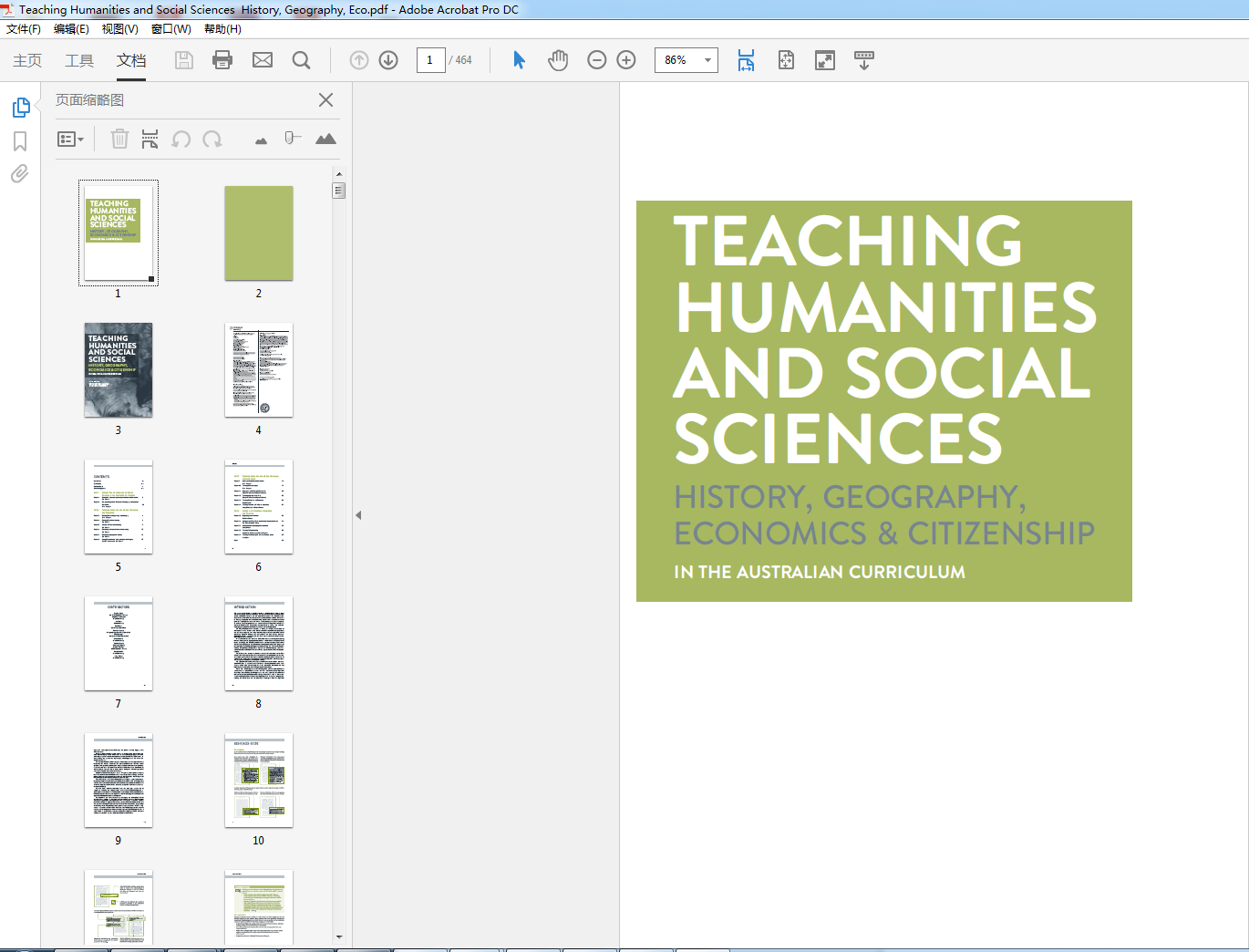Click the page number input field

pyautogui.click(x=430, y=60)
